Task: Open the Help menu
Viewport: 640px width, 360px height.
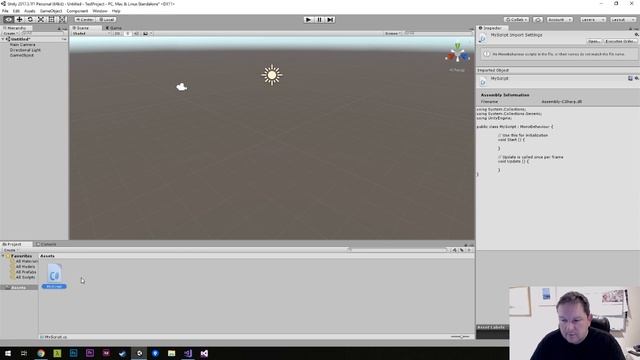Action: click(x=116, y=11)
